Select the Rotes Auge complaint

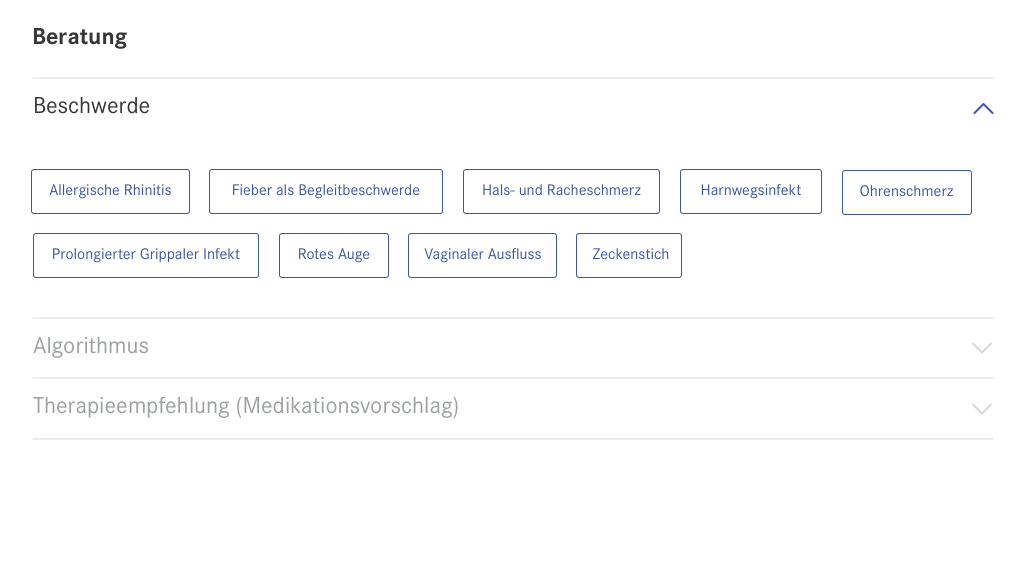coord(334,255)
